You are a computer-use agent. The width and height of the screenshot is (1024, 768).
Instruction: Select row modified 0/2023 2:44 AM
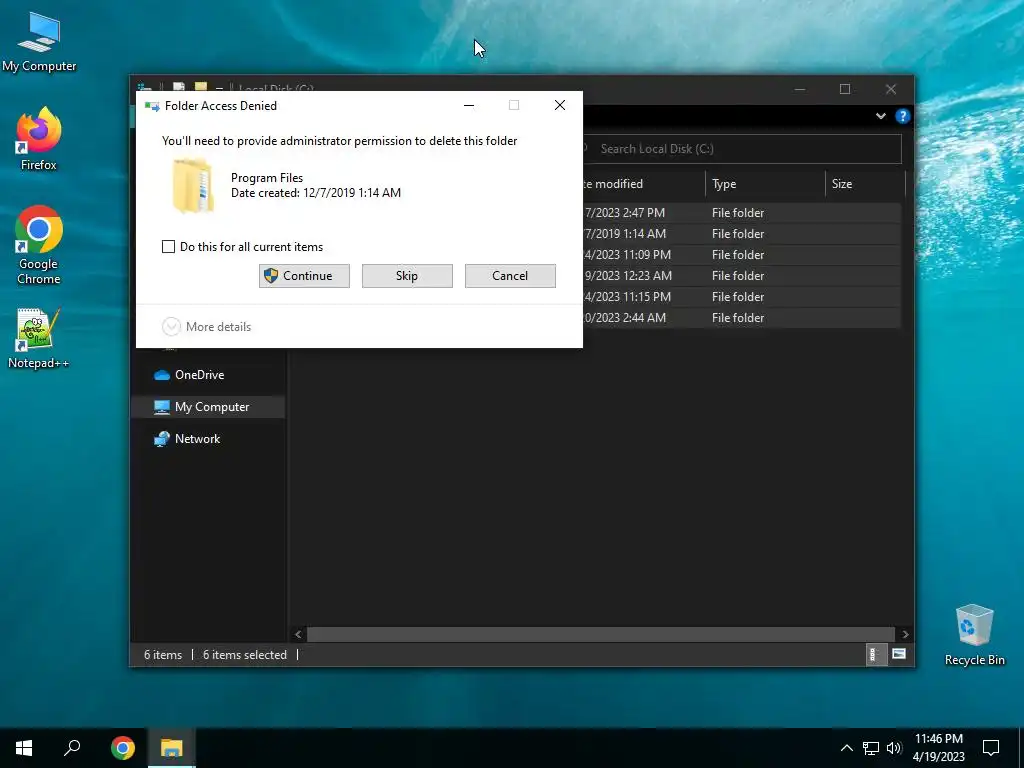[x=741, y=317]
